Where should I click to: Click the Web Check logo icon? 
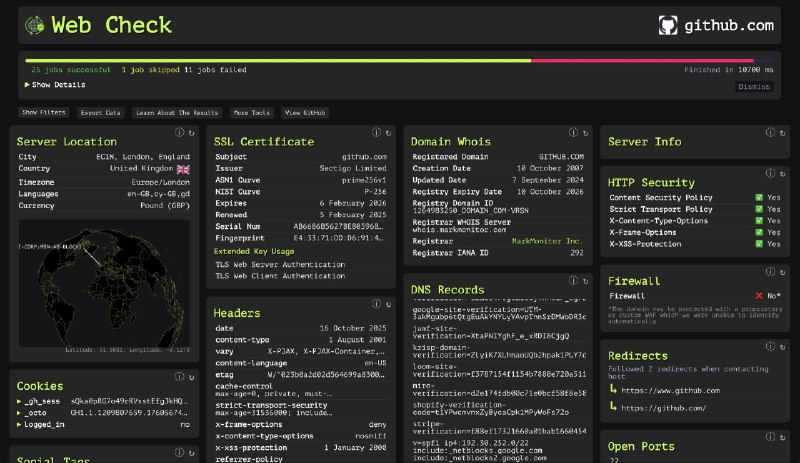pyautogui.click(x=34, y=25)
